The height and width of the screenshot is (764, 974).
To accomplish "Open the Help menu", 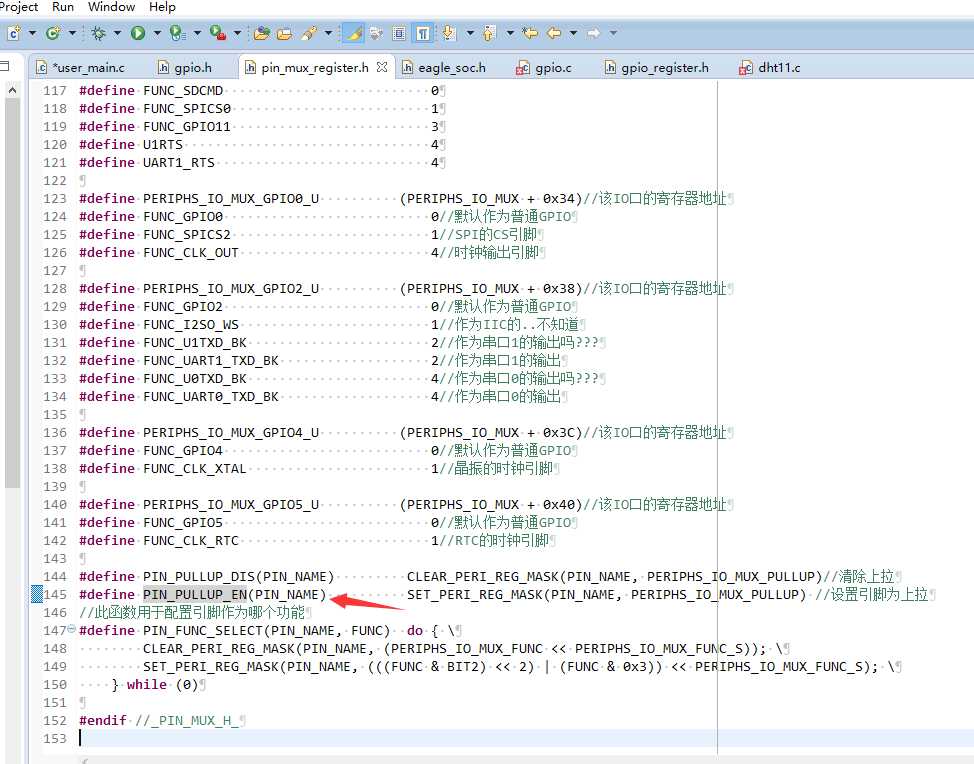I will point(162,7).
